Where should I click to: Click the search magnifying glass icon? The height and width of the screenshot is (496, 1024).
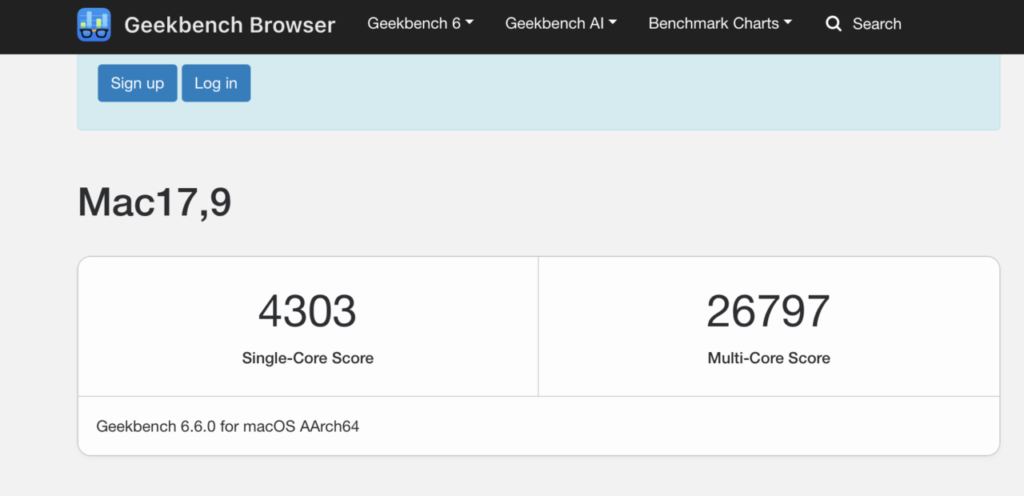pos(834,24)
